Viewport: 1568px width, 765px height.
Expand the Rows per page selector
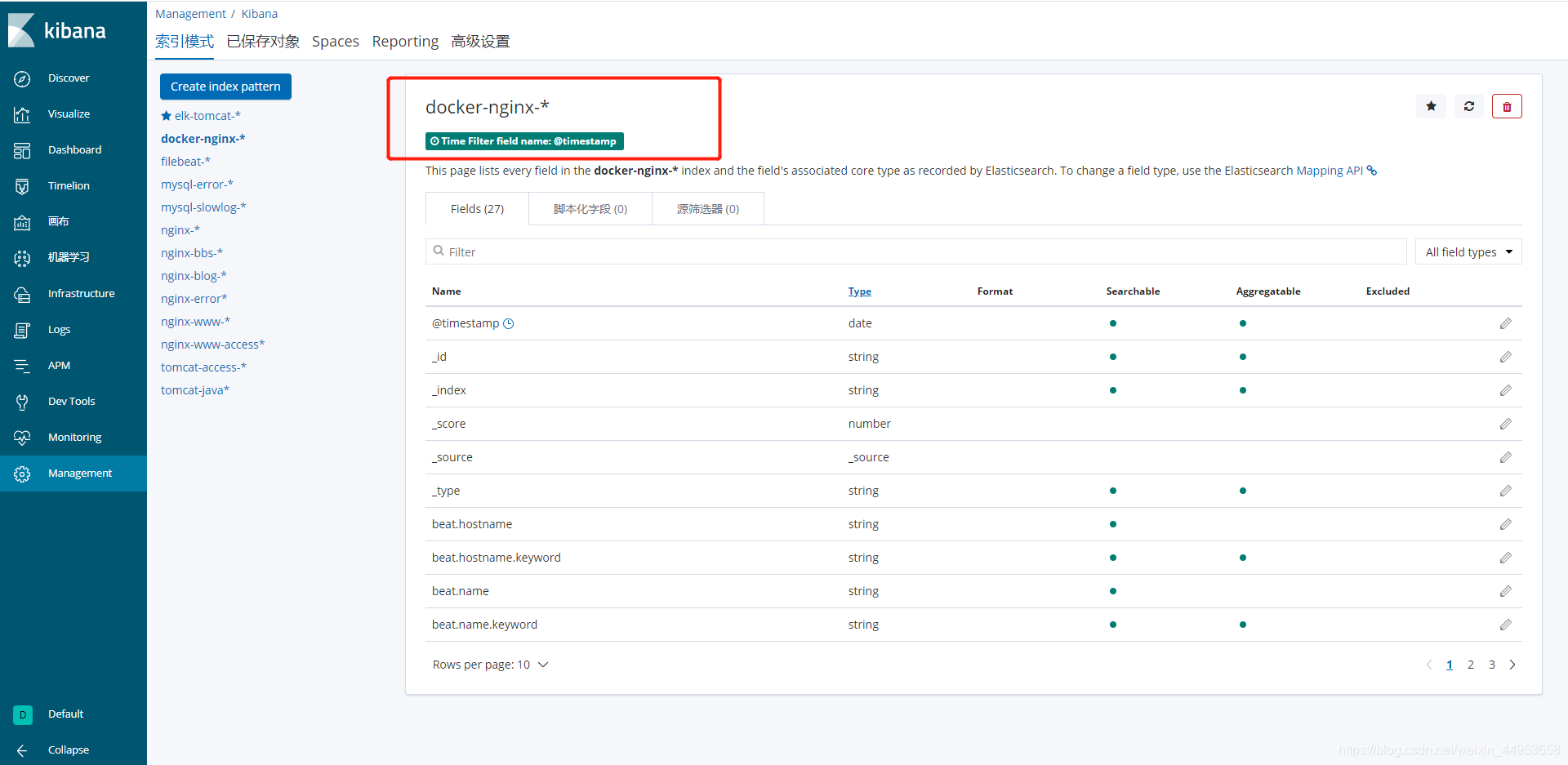point(490,665)
